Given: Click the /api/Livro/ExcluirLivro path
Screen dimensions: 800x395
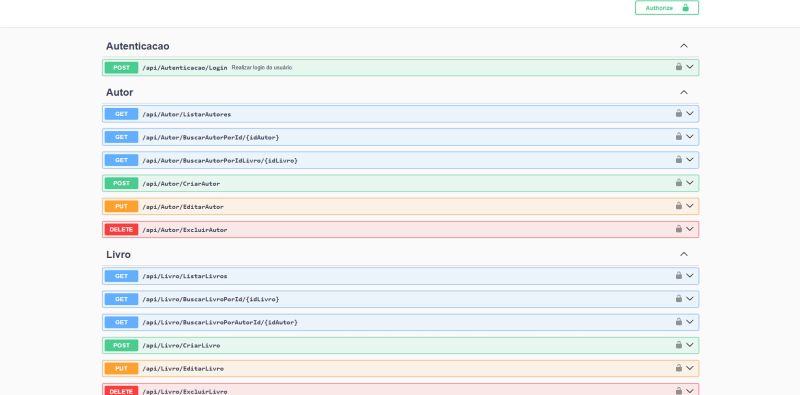Looking at the screenshot, I should tap(185, 391).
